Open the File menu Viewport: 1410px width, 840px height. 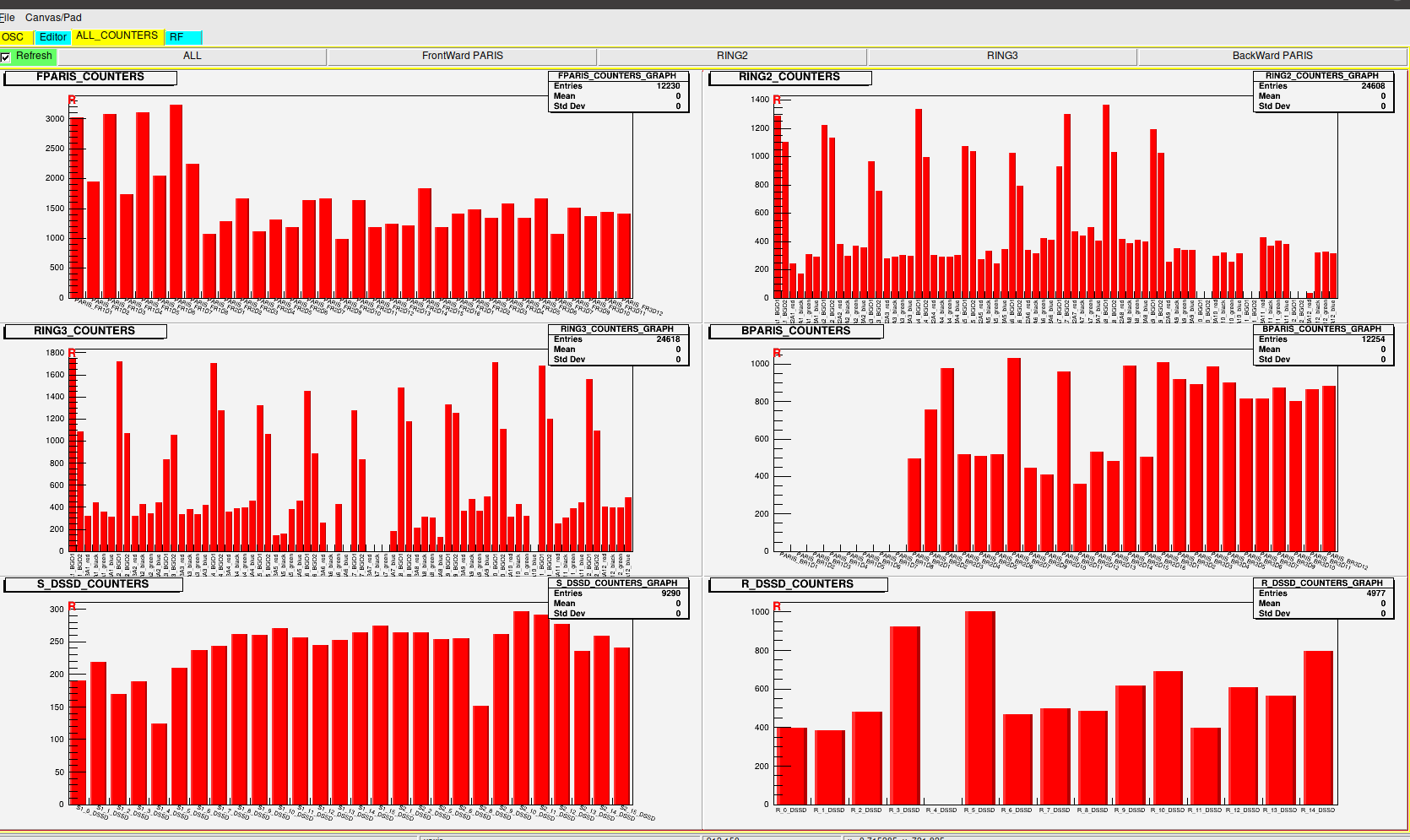(x=8, y=17)
